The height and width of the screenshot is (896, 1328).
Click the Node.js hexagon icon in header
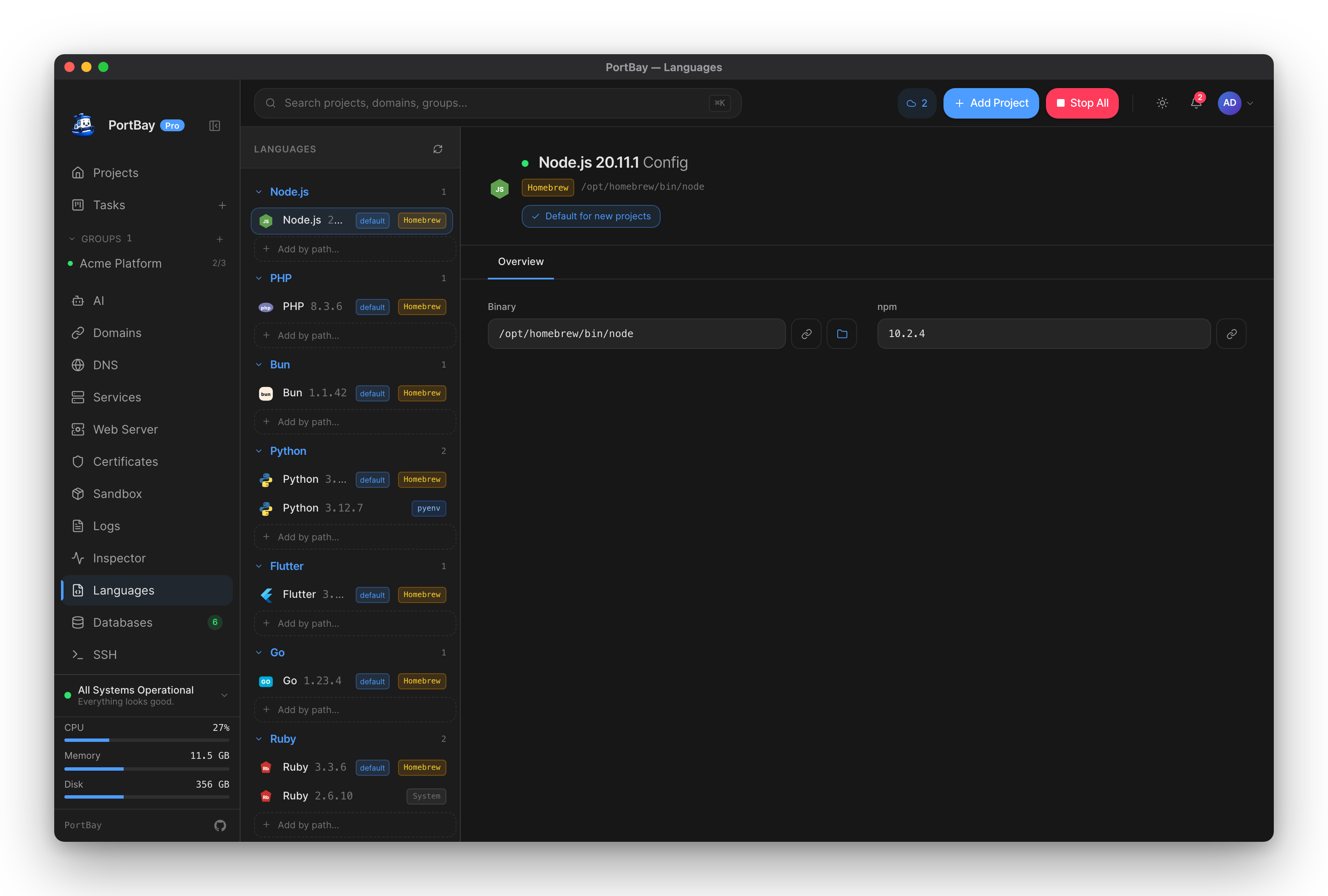coord(499,189)
